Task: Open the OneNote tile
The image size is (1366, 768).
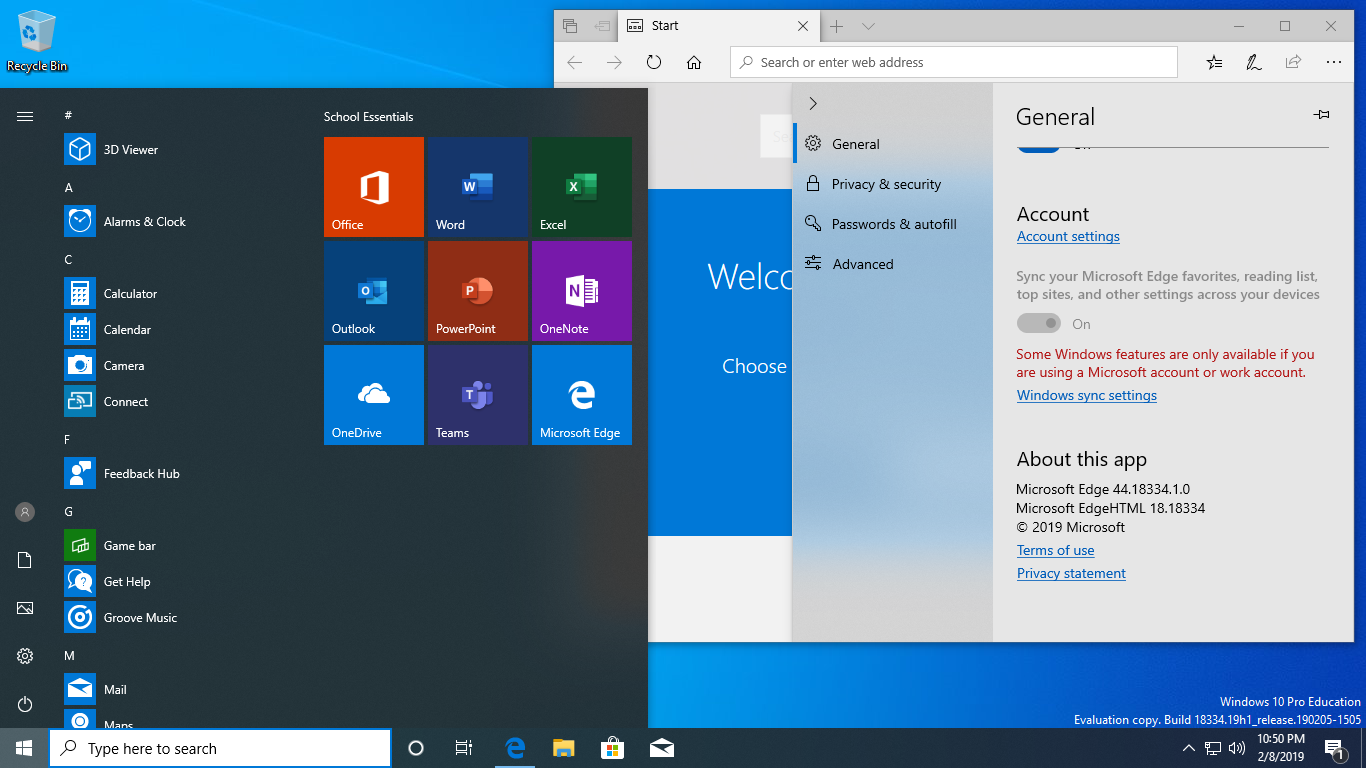Action: (x=582, y=291)
